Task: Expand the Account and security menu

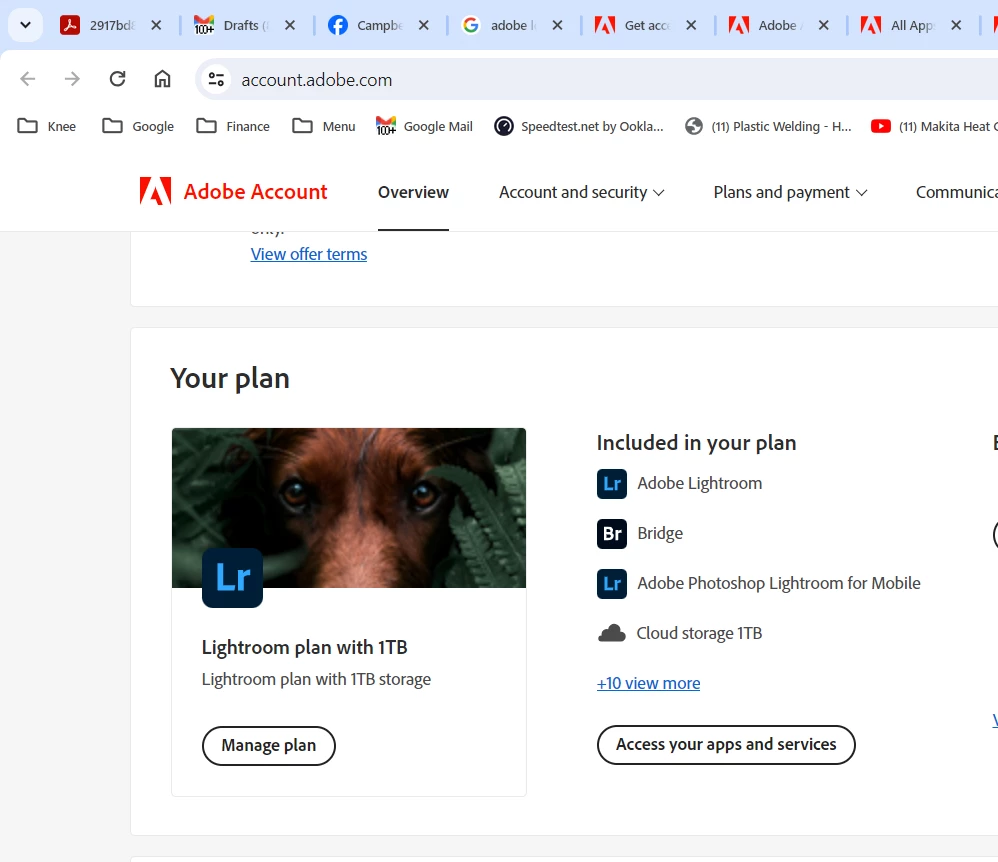Action: coord(581,192)
